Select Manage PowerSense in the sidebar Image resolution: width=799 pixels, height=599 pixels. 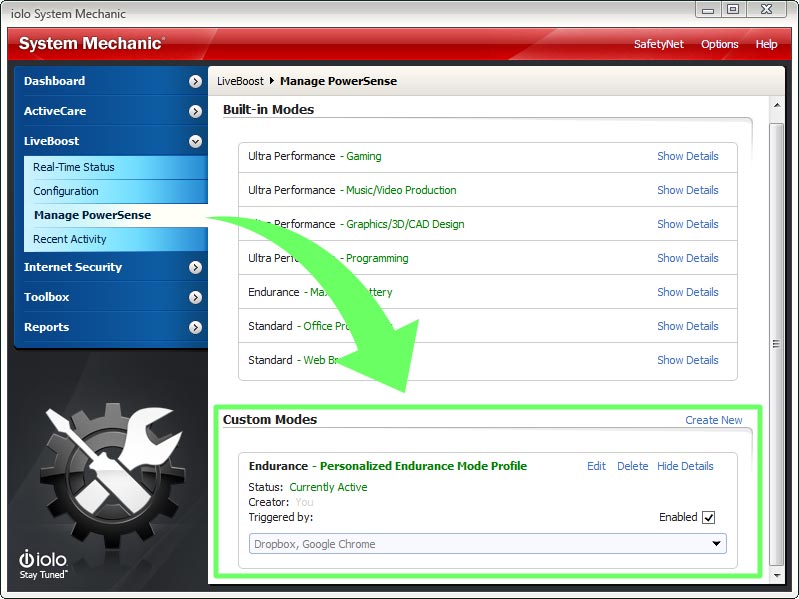click(x=92, y=215)
